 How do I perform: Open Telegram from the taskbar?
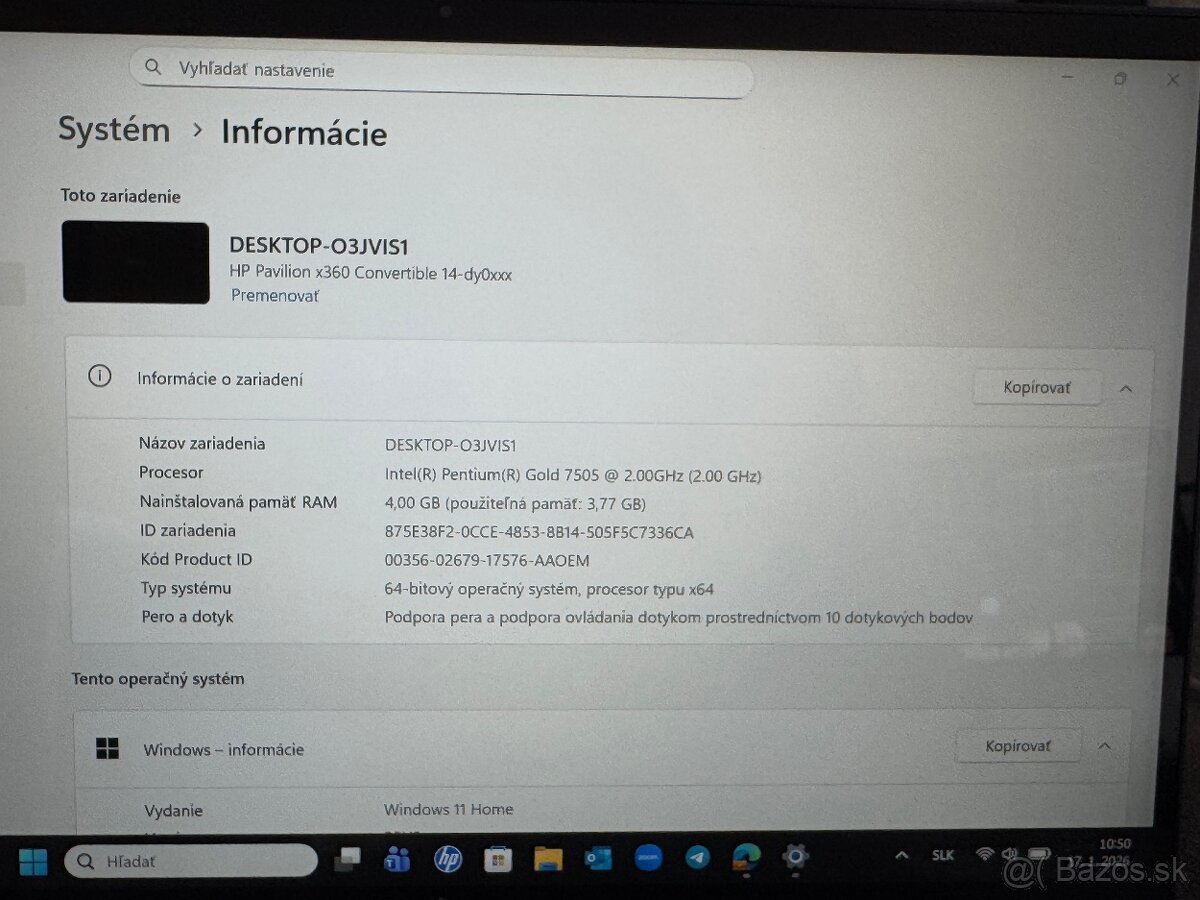click(696, 860)
